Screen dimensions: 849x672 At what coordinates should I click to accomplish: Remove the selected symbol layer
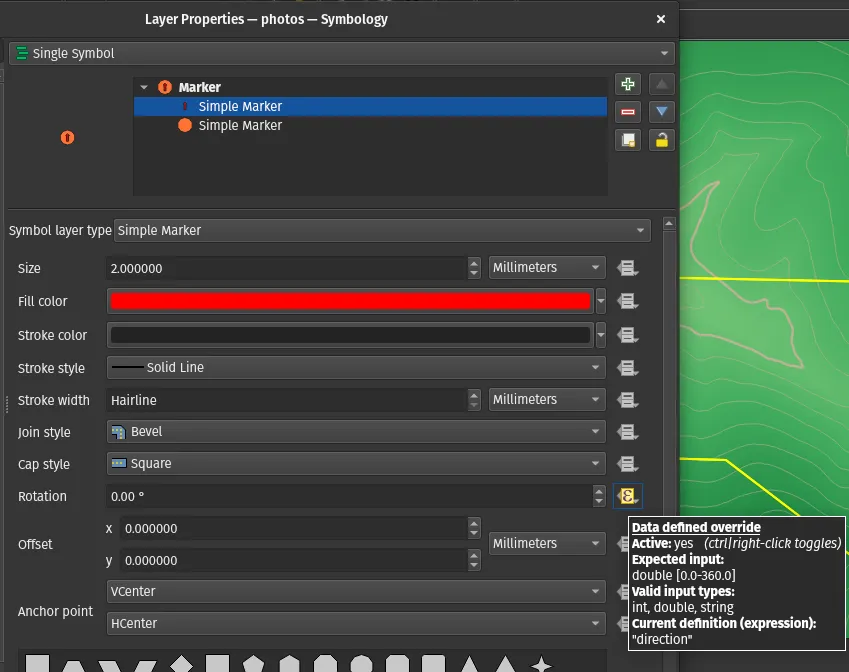(x=628, y=112)
